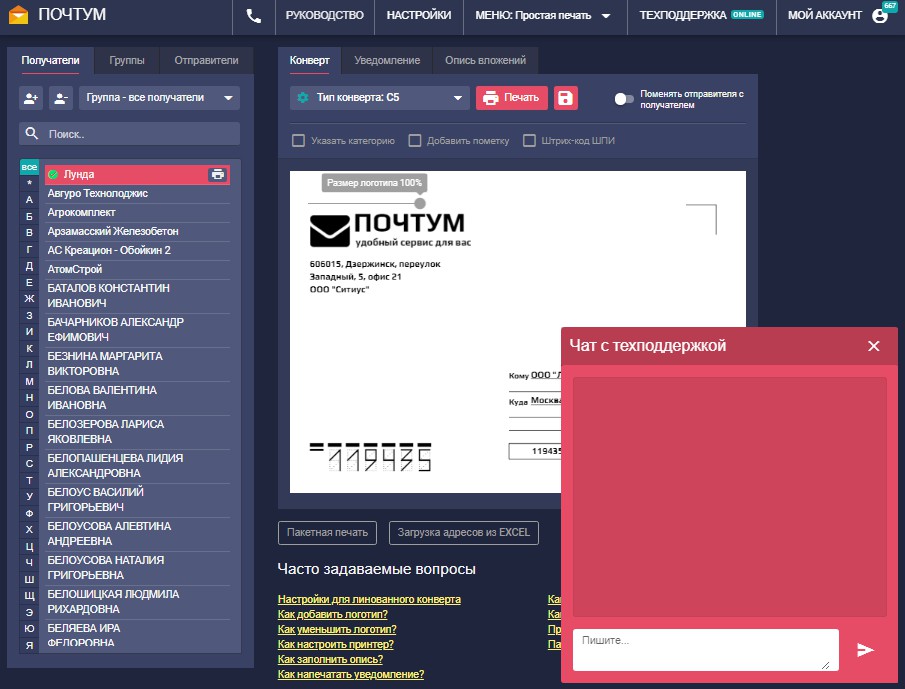Viewport: 905px width, 689px height.
Task: Close the tech support chat window
Action: [874, 346]
